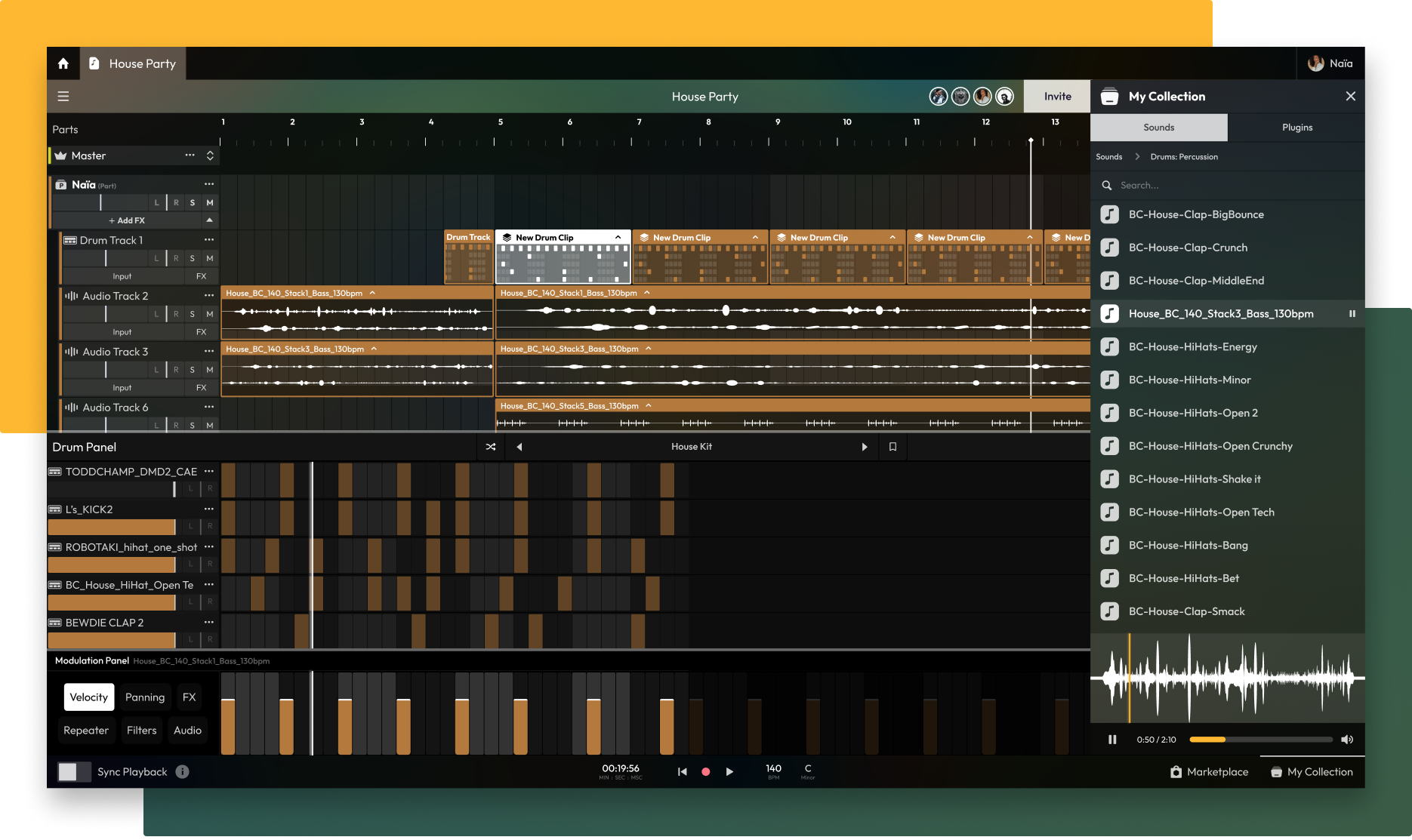Collapse the Add FX section arrow
Image resolution: width=1412 pixels, height=840 pixels.
[209, 220]
